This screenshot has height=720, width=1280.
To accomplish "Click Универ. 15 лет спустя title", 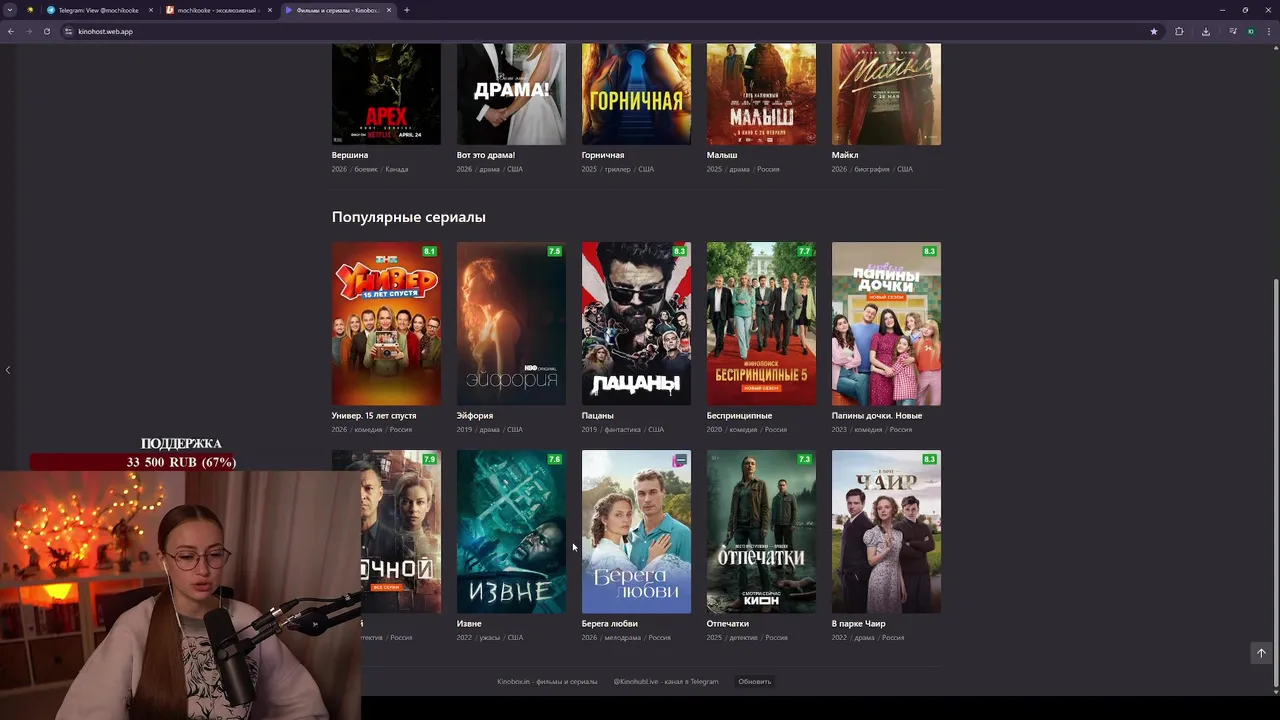I will 374,415.
